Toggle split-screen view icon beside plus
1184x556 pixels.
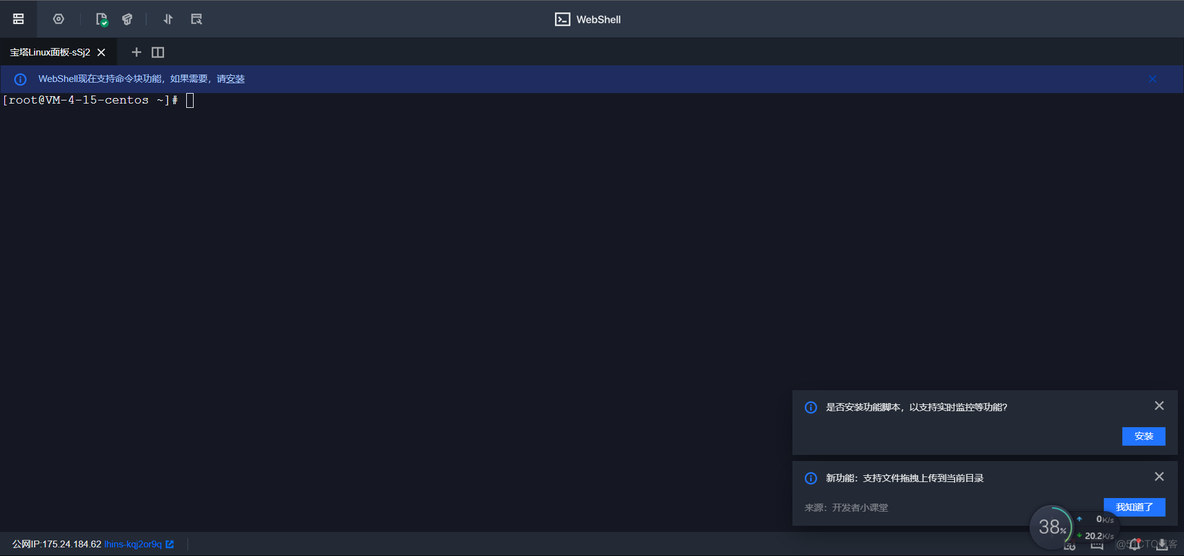(158, 52)
